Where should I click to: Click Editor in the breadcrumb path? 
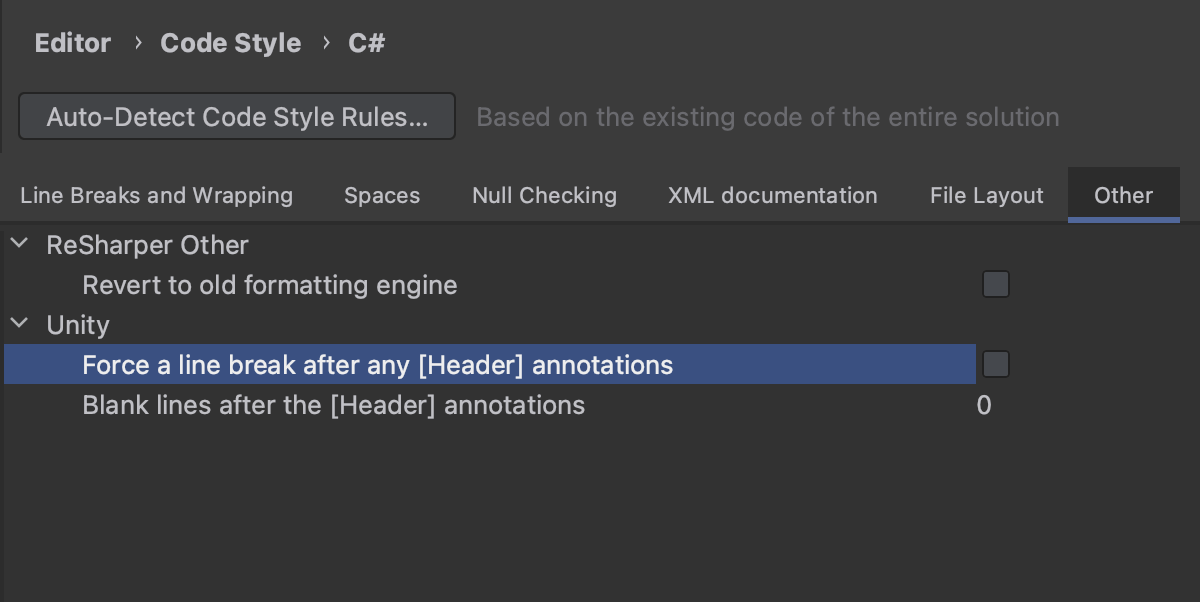[x=73, y=43]
